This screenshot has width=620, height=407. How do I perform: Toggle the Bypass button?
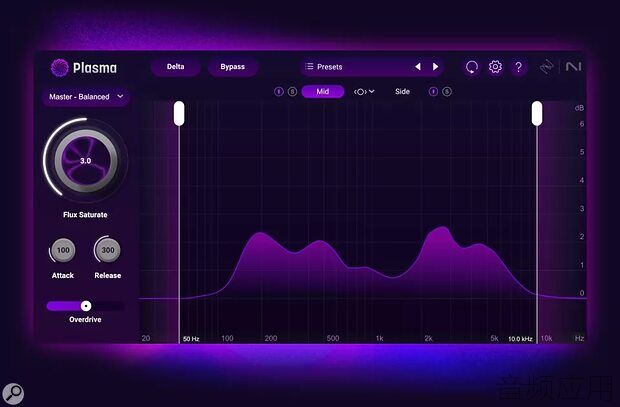tap(232, 67)
